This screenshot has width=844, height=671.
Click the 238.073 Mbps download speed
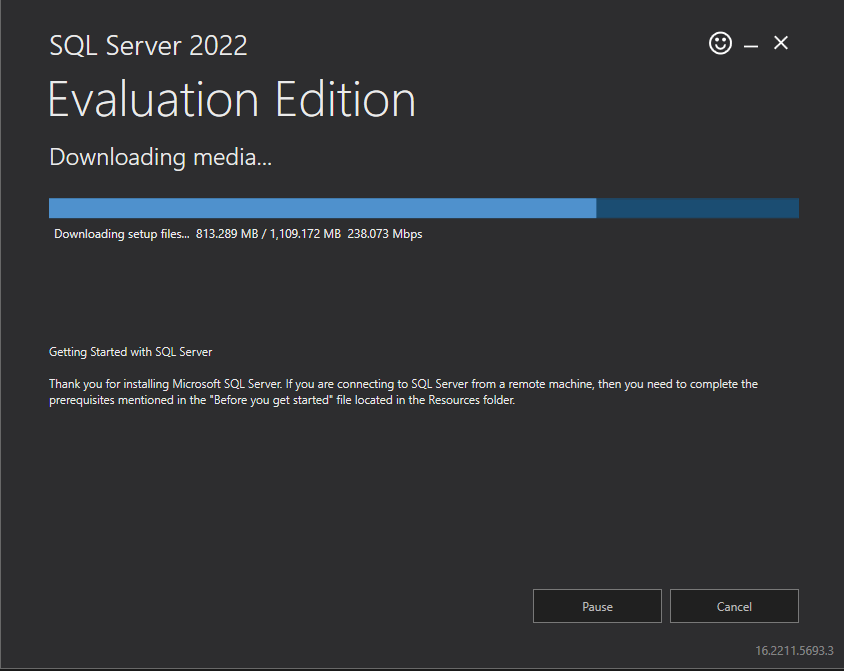point(384,234)
